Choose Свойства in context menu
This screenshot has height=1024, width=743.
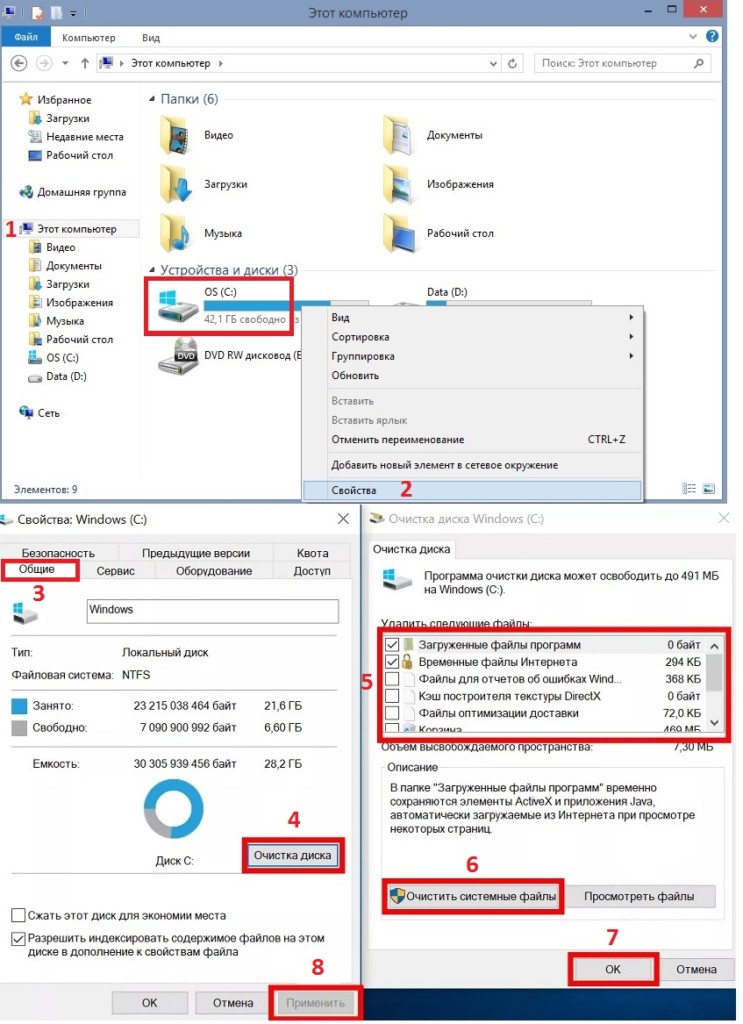coord(472,490)
